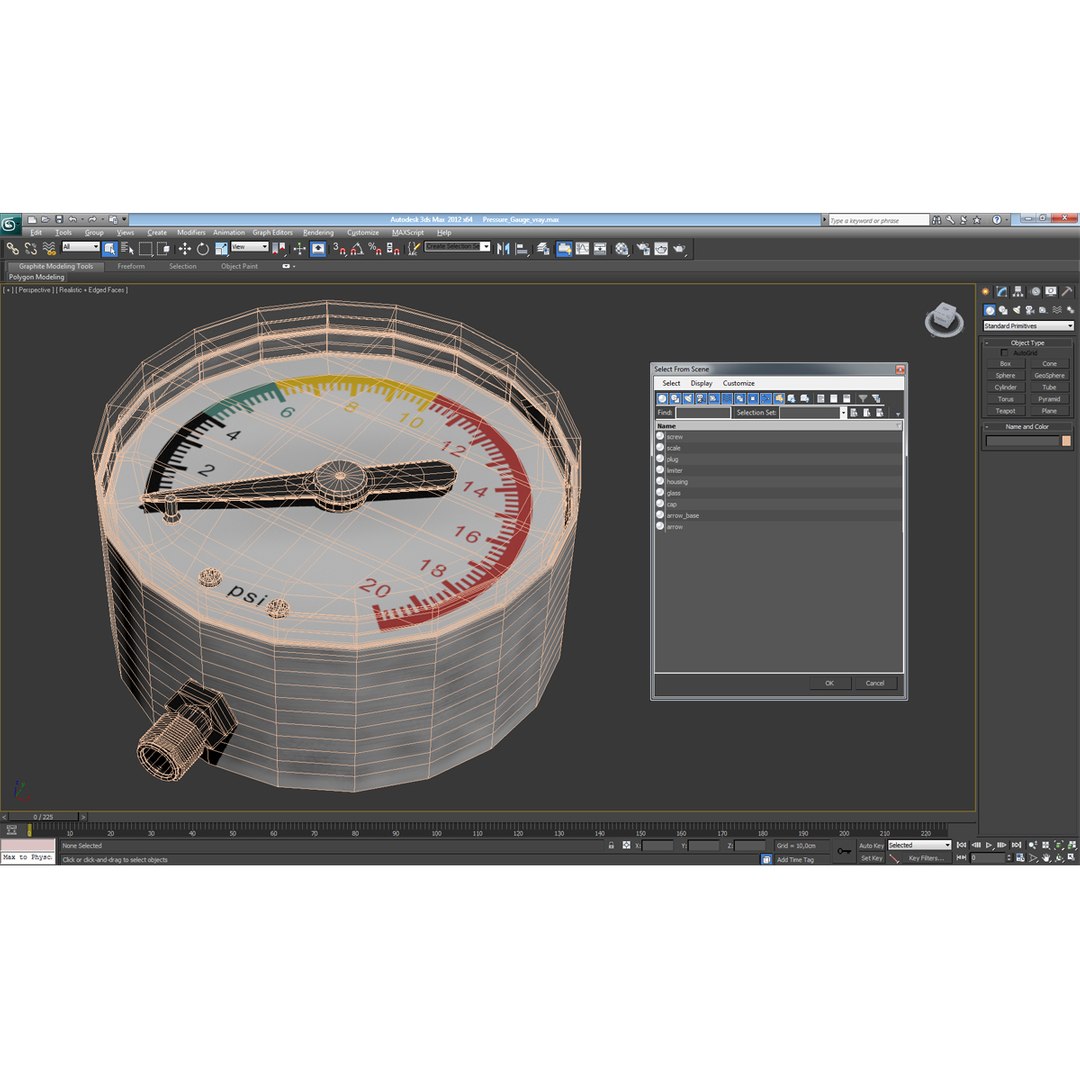Switch to the Object Paint ribbon tab

click(239, 266)
